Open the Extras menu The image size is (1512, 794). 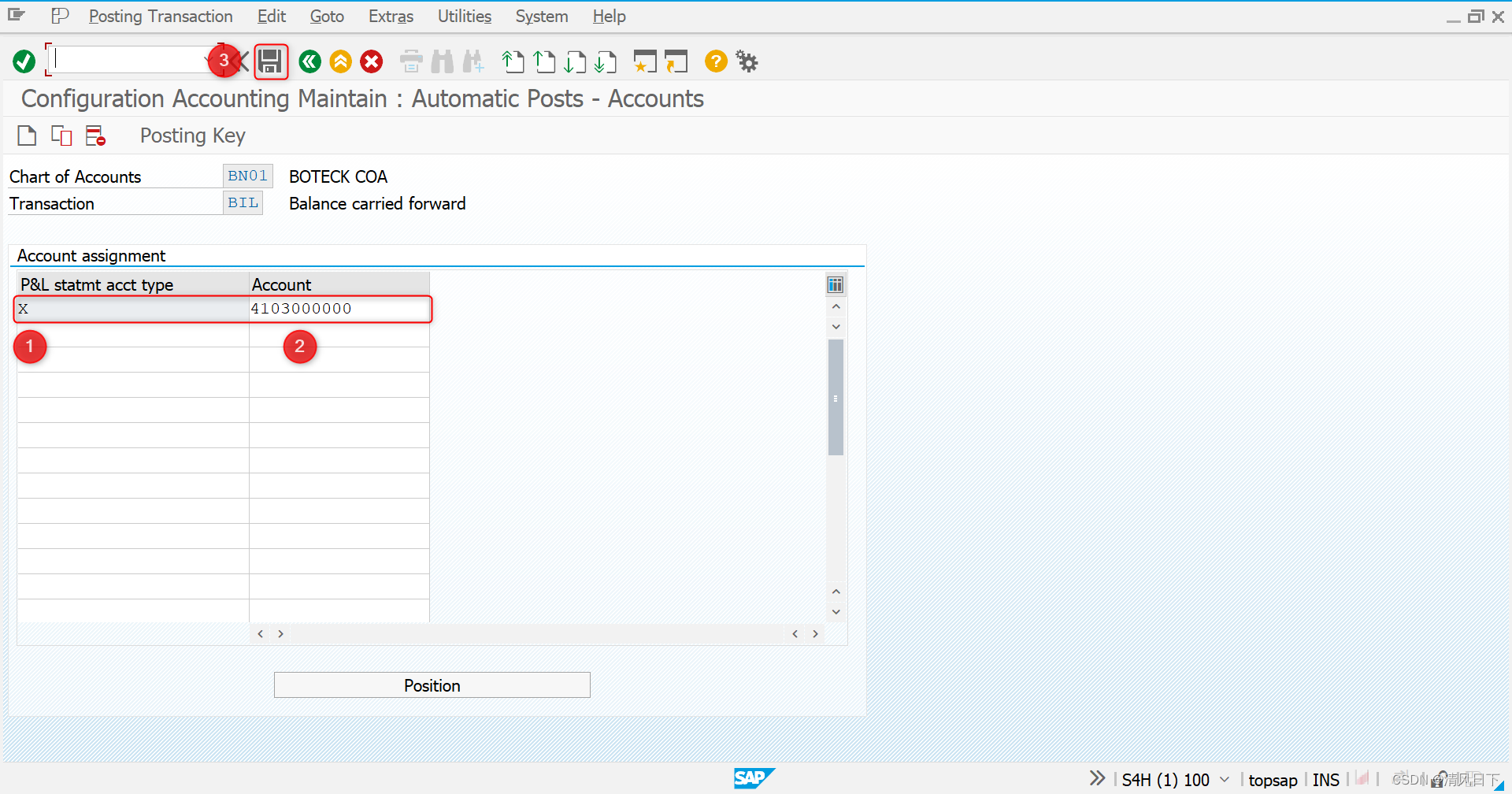pyautogui.click(x=391, y=17)
